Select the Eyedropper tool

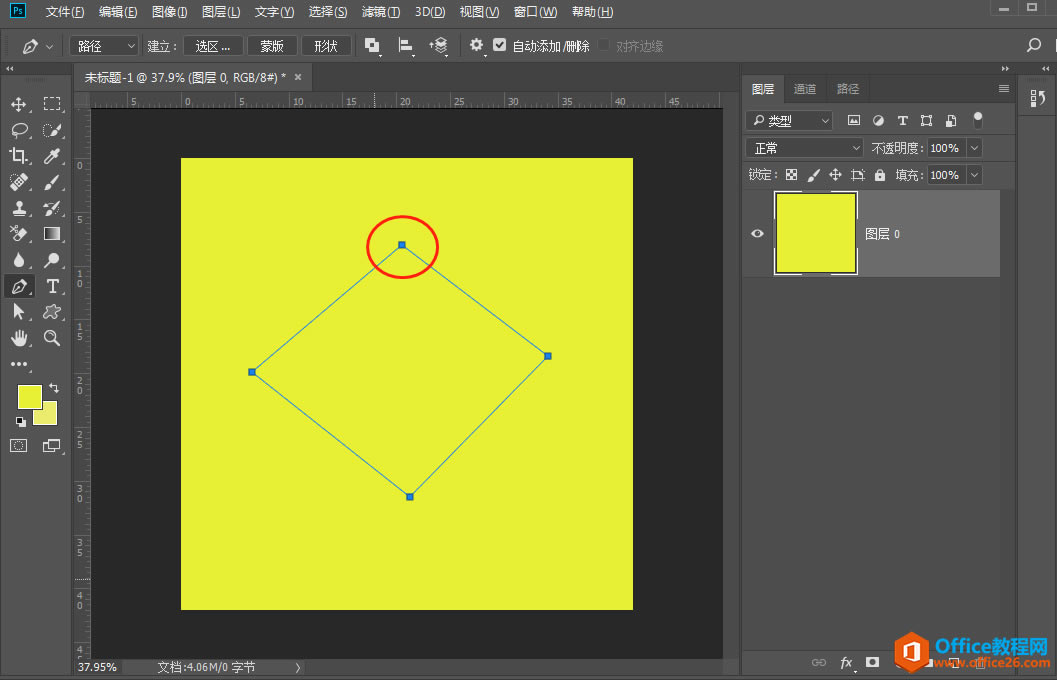(52, 156)
